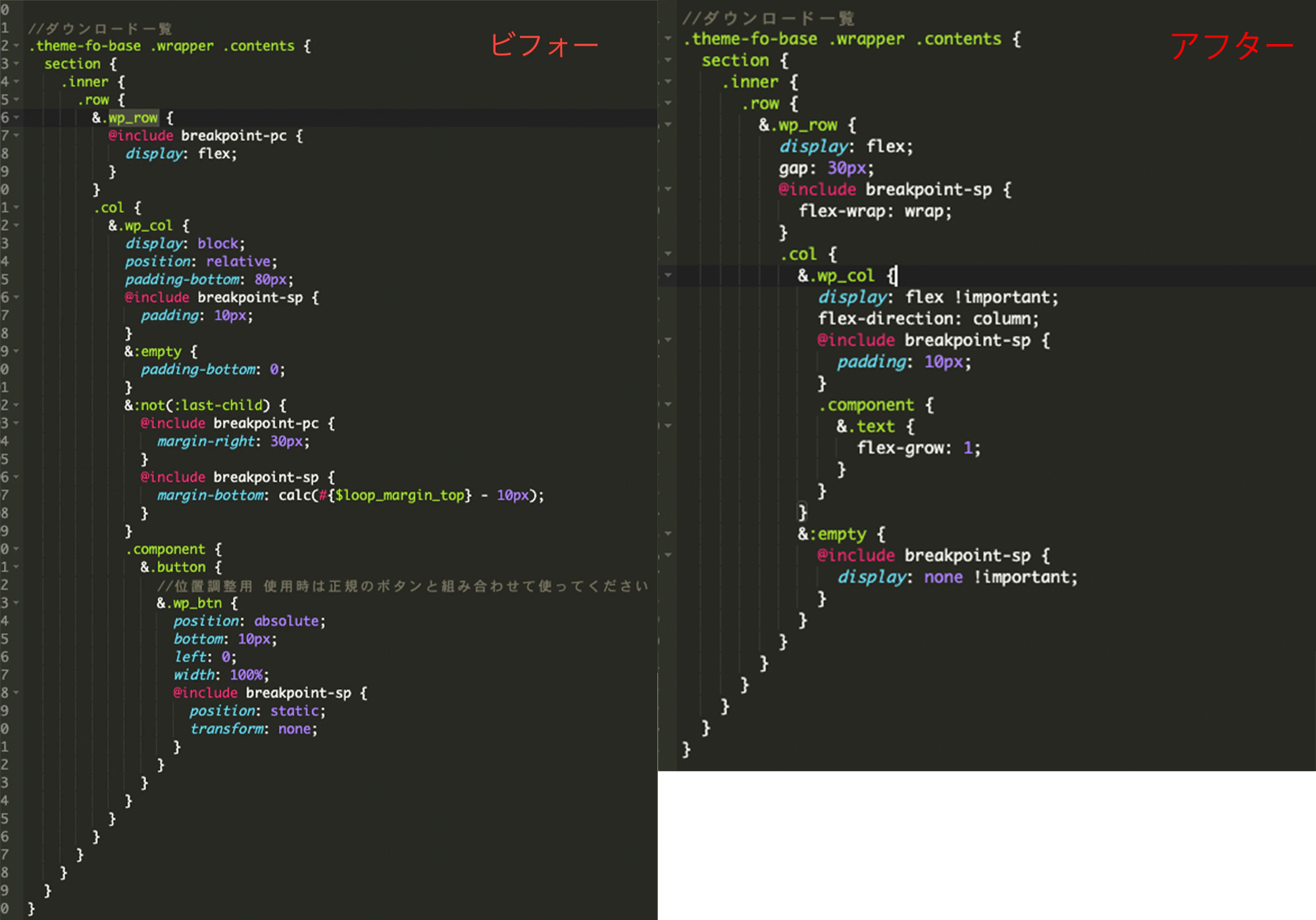The image size is (1316, 920).
Task: Fold the &.wp_btn block
Action: coord(16,603)
